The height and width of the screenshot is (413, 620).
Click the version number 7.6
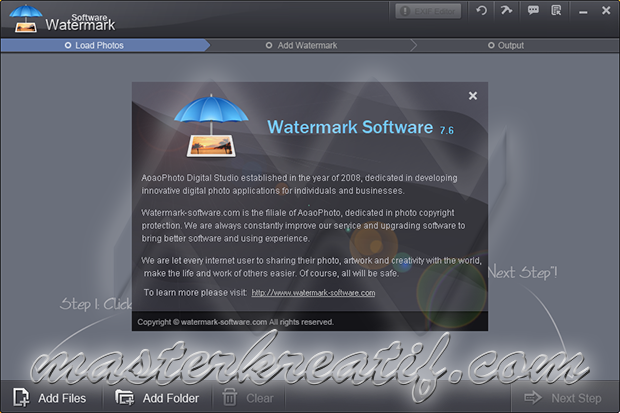pyautogui.click(x=446, y=130)
